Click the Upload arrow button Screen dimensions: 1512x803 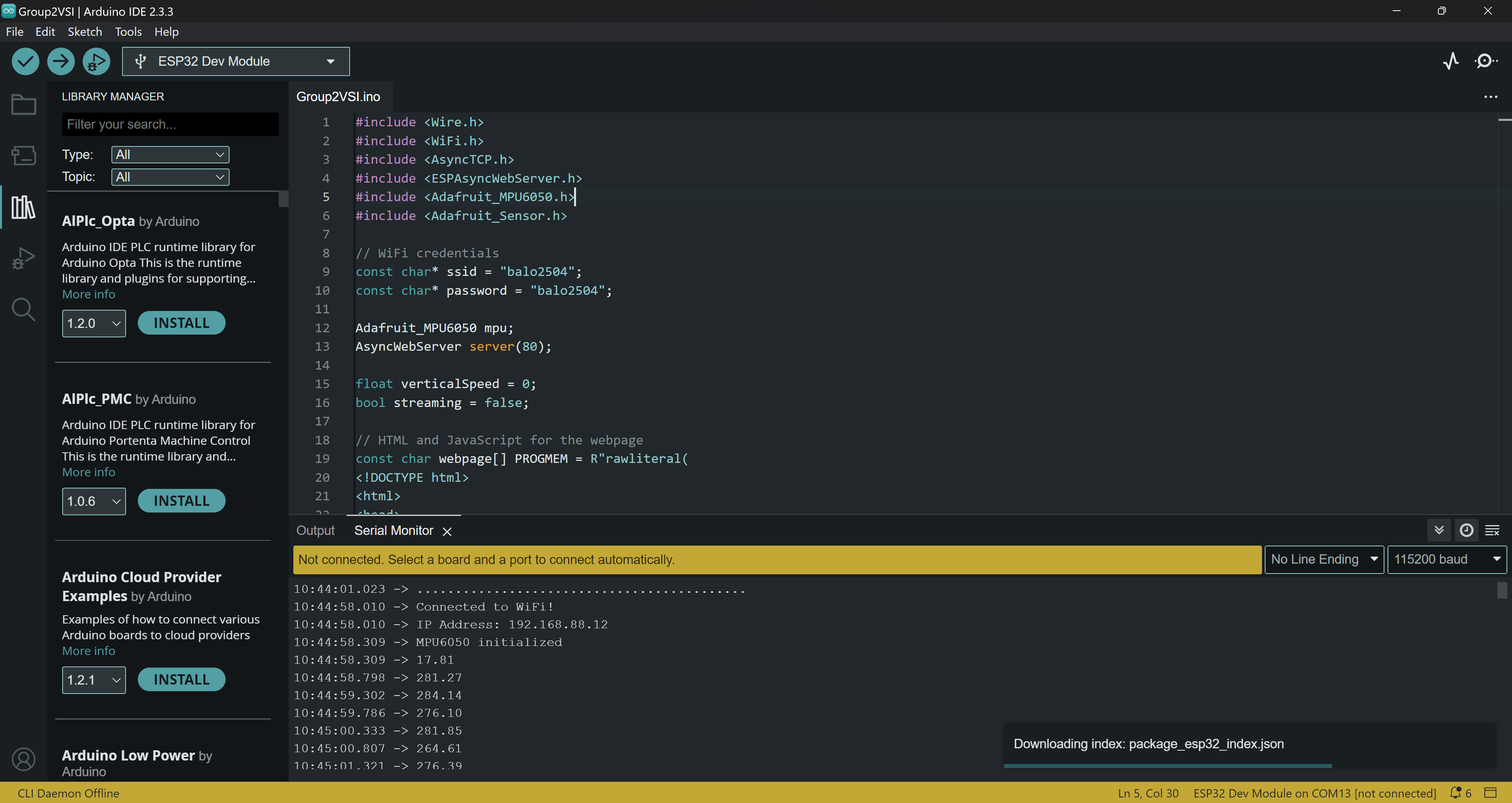point(61,61)
